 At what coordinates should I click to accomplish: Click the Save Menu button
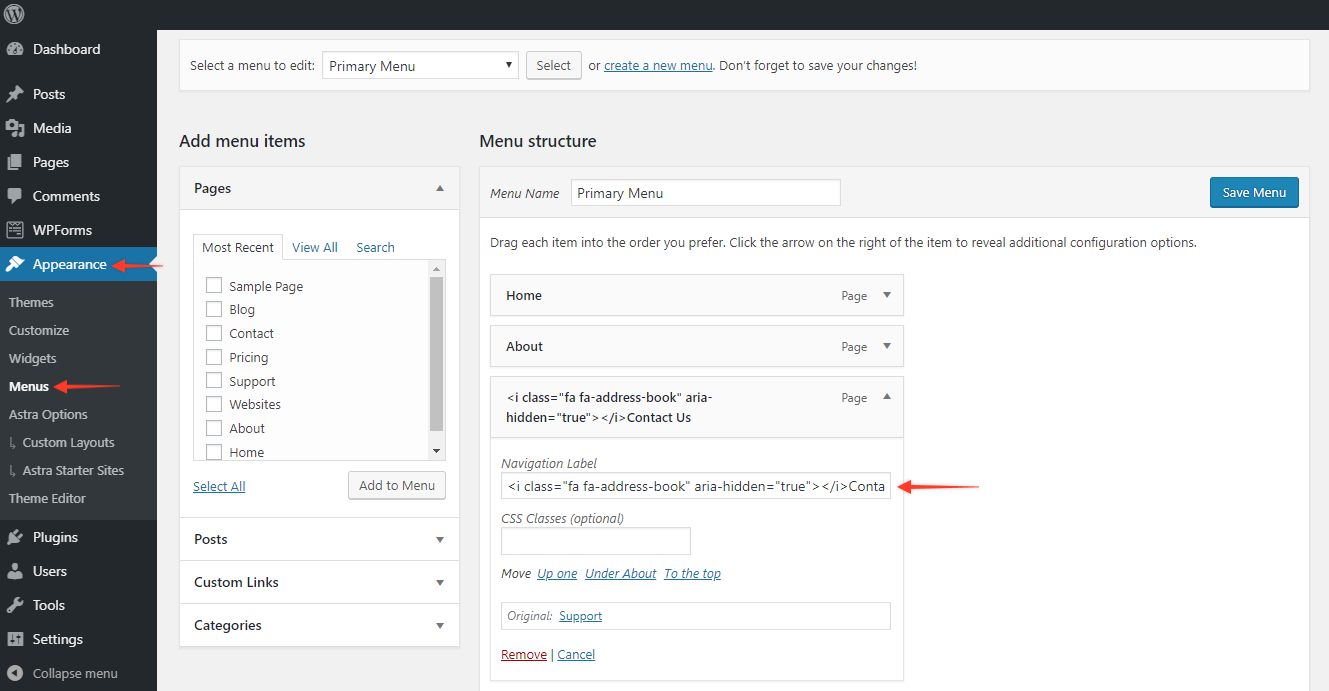1254,193
